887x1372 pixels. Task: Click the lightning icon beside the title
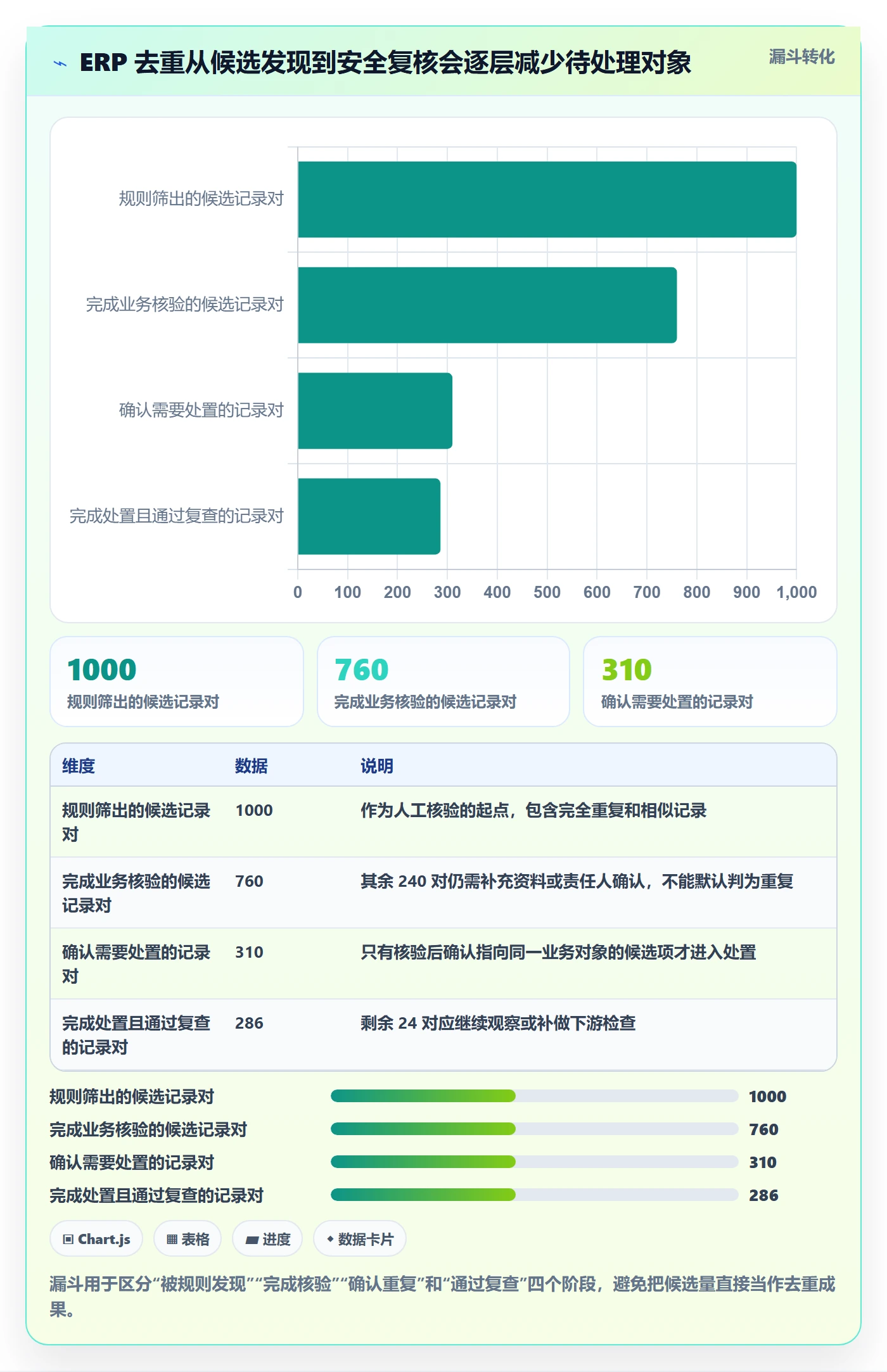pyautogui.click(x=60, y=63)
